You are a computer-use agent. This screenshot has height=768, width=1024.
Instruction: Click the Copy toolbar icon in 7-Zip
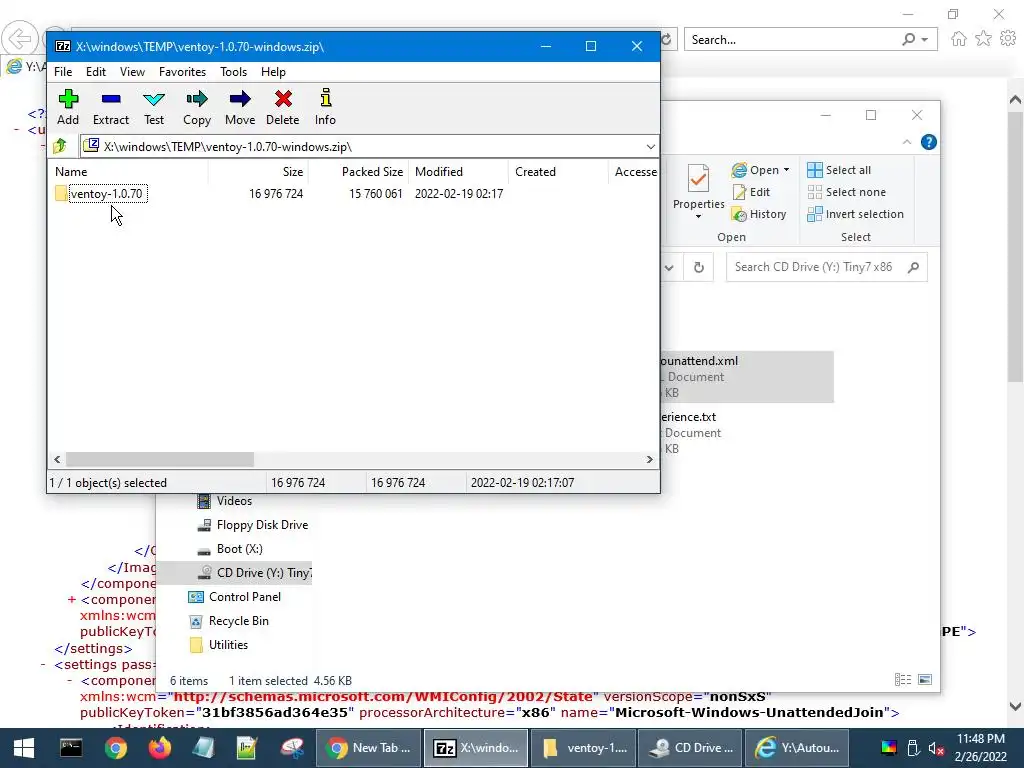point(197,107)
